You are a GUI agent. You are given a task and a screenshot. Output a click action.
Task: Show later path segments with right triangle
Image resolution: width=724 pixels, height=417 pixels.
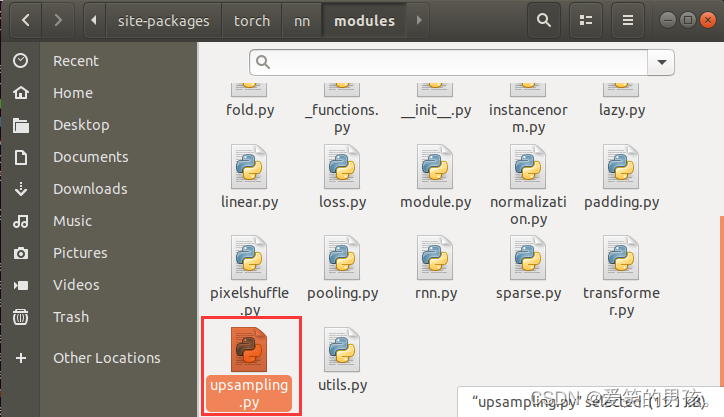(x=419, y=20)
